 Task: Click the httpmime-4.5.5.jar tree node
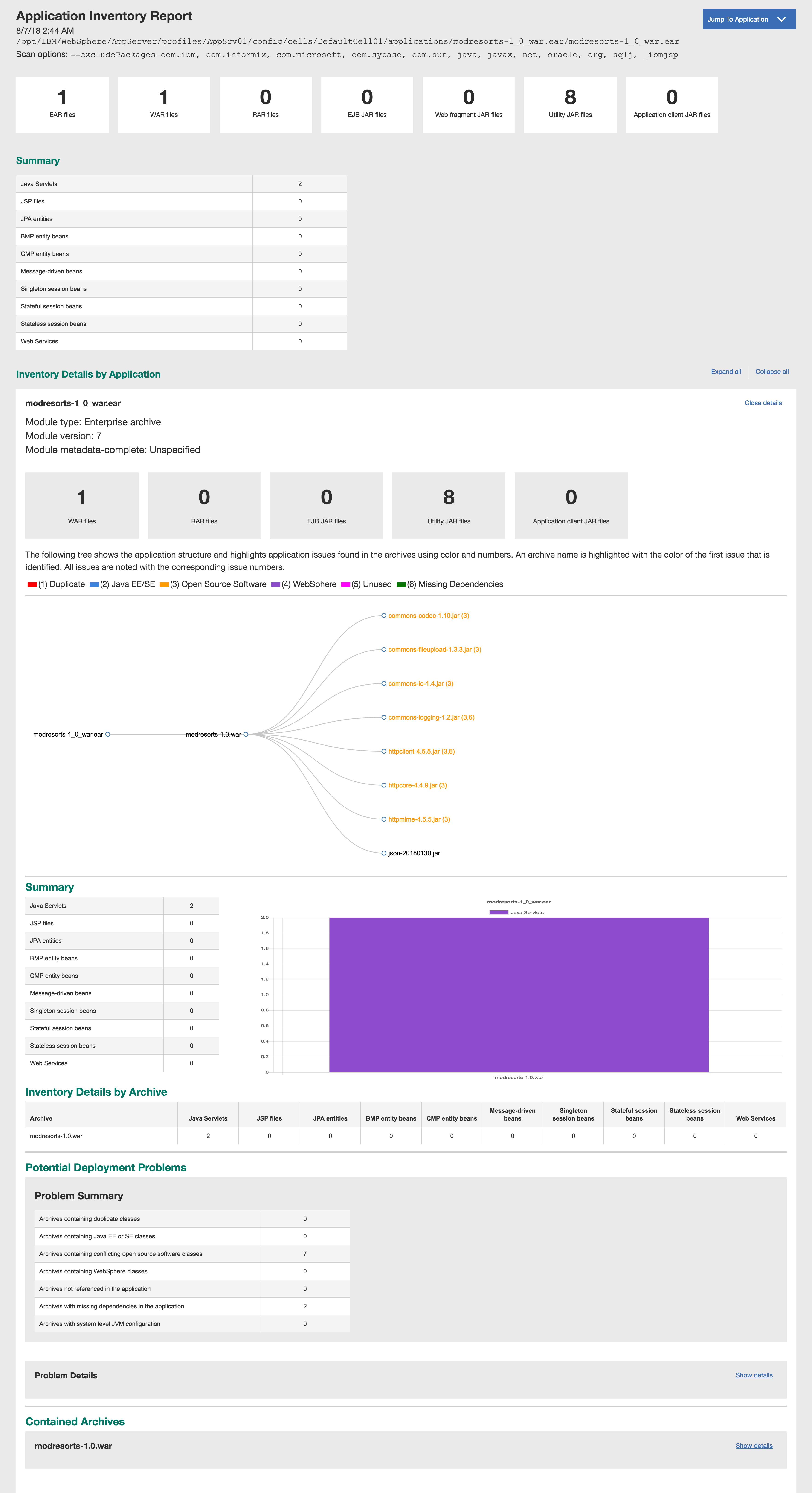point(418,819)
